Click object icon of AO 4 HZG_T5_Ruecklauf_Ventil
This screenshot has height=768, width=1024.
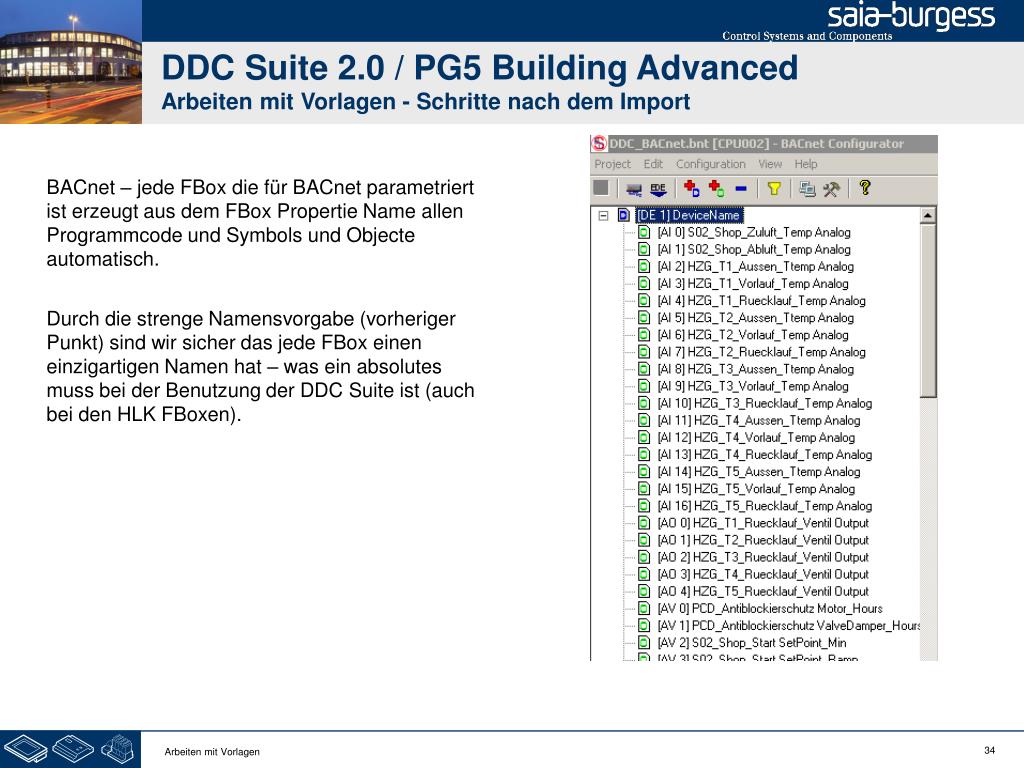click(644, 591)
